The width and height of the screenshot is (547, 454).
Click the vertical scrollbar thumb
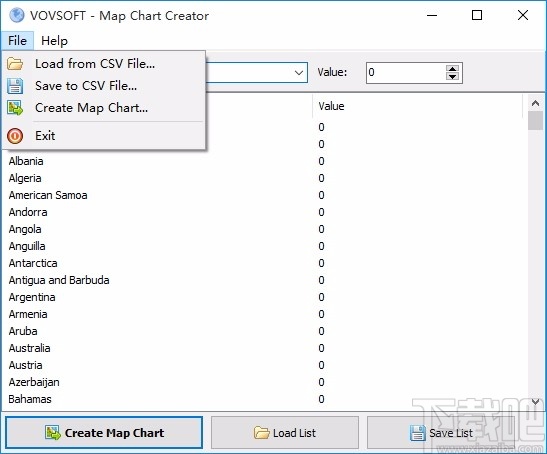pyautogui.click(x=535, y=120)
